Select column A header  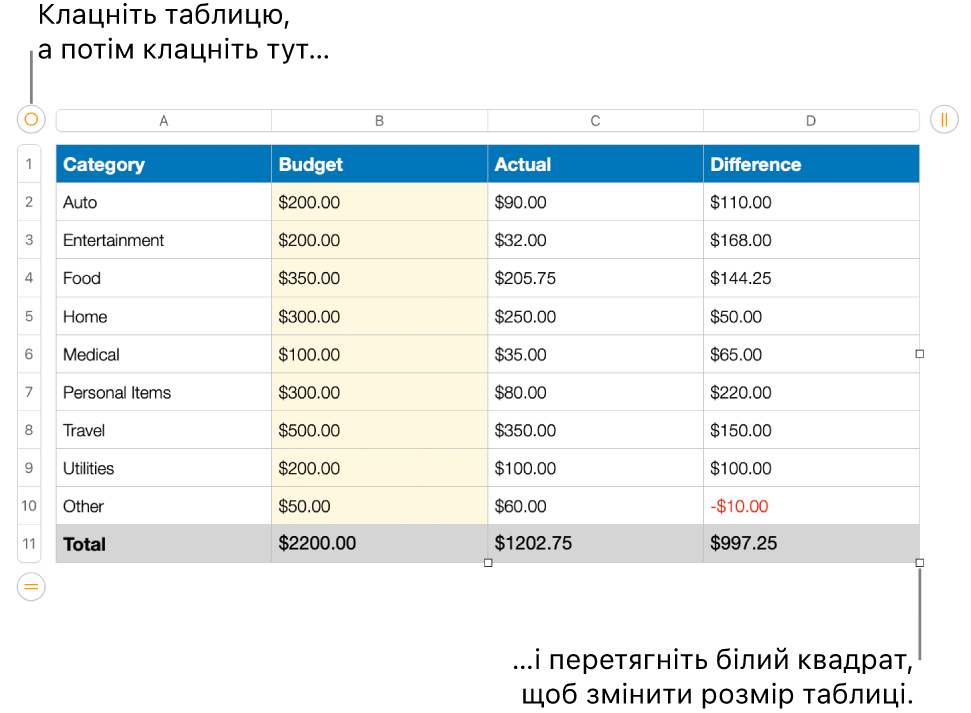(x=163, y=121)
